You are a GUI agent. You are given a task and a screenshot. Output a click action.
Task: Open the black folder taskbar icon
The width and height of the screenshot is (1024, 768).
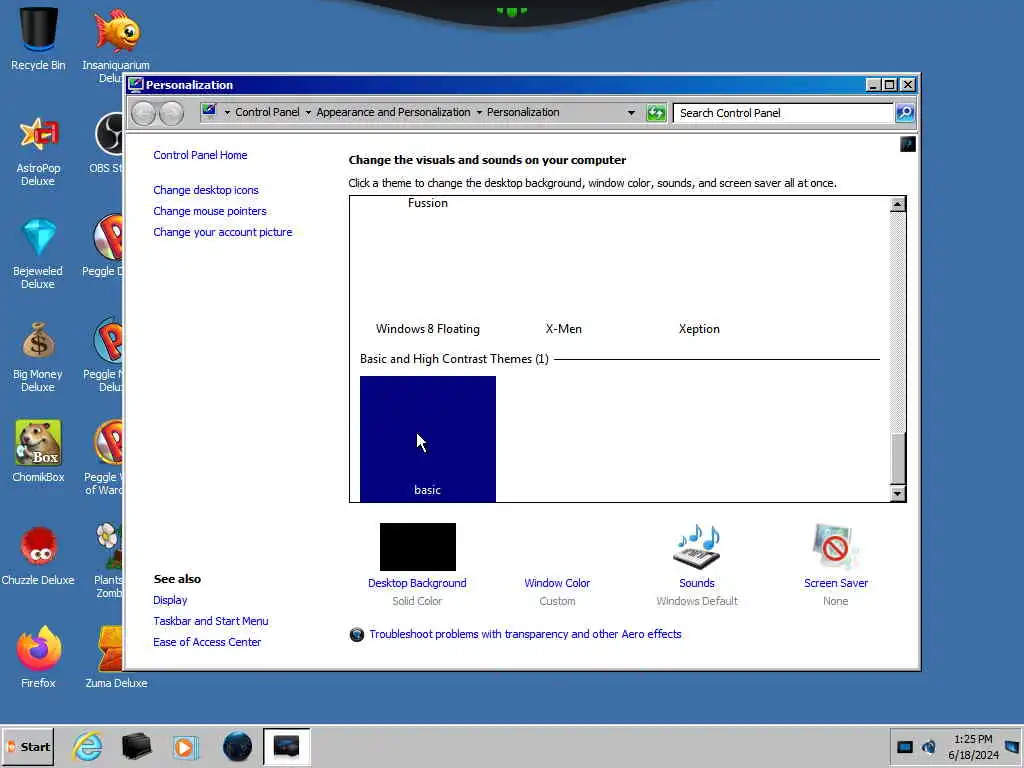pyautogui.click(x=136, y=746)
